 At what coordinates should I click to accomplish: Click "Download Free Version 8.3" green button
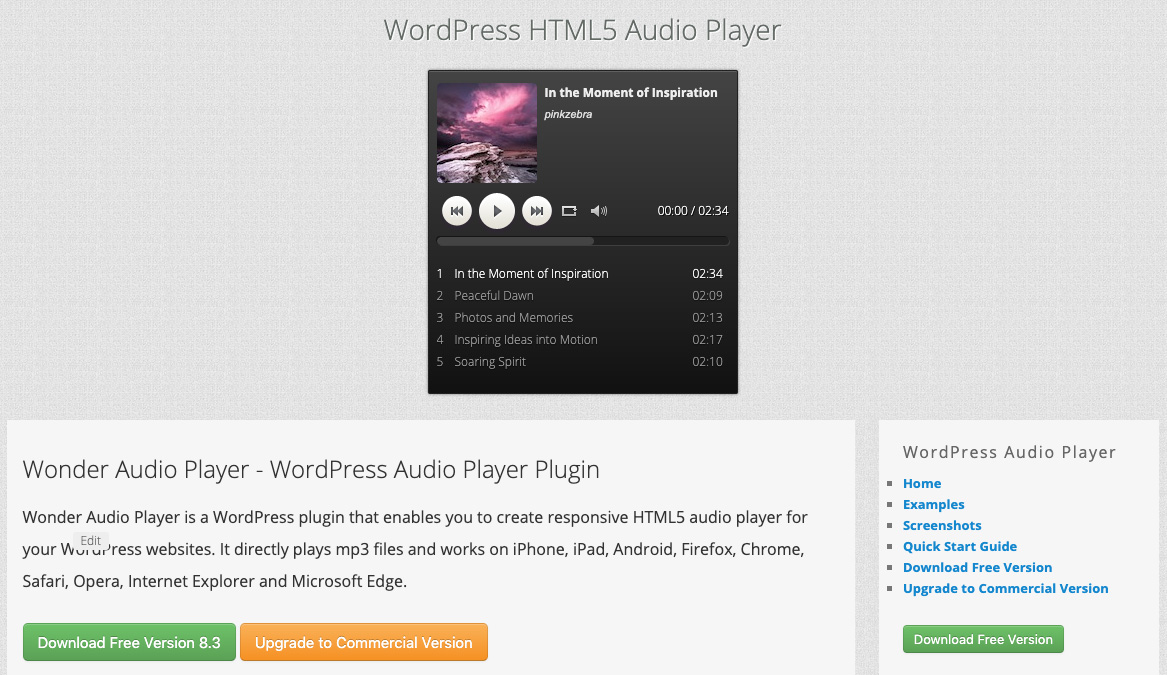[x=129, y=642]
